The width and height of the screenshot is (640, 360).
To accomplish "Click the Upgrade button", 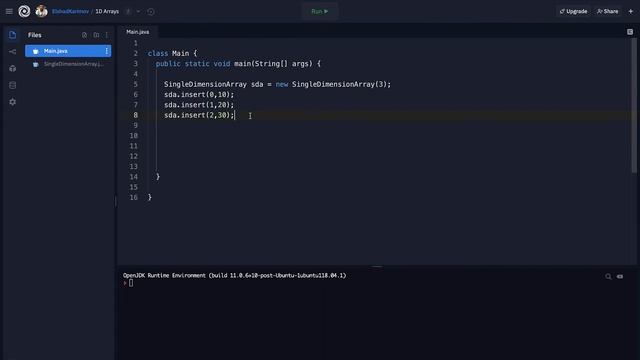I will (x=573, y=11).
